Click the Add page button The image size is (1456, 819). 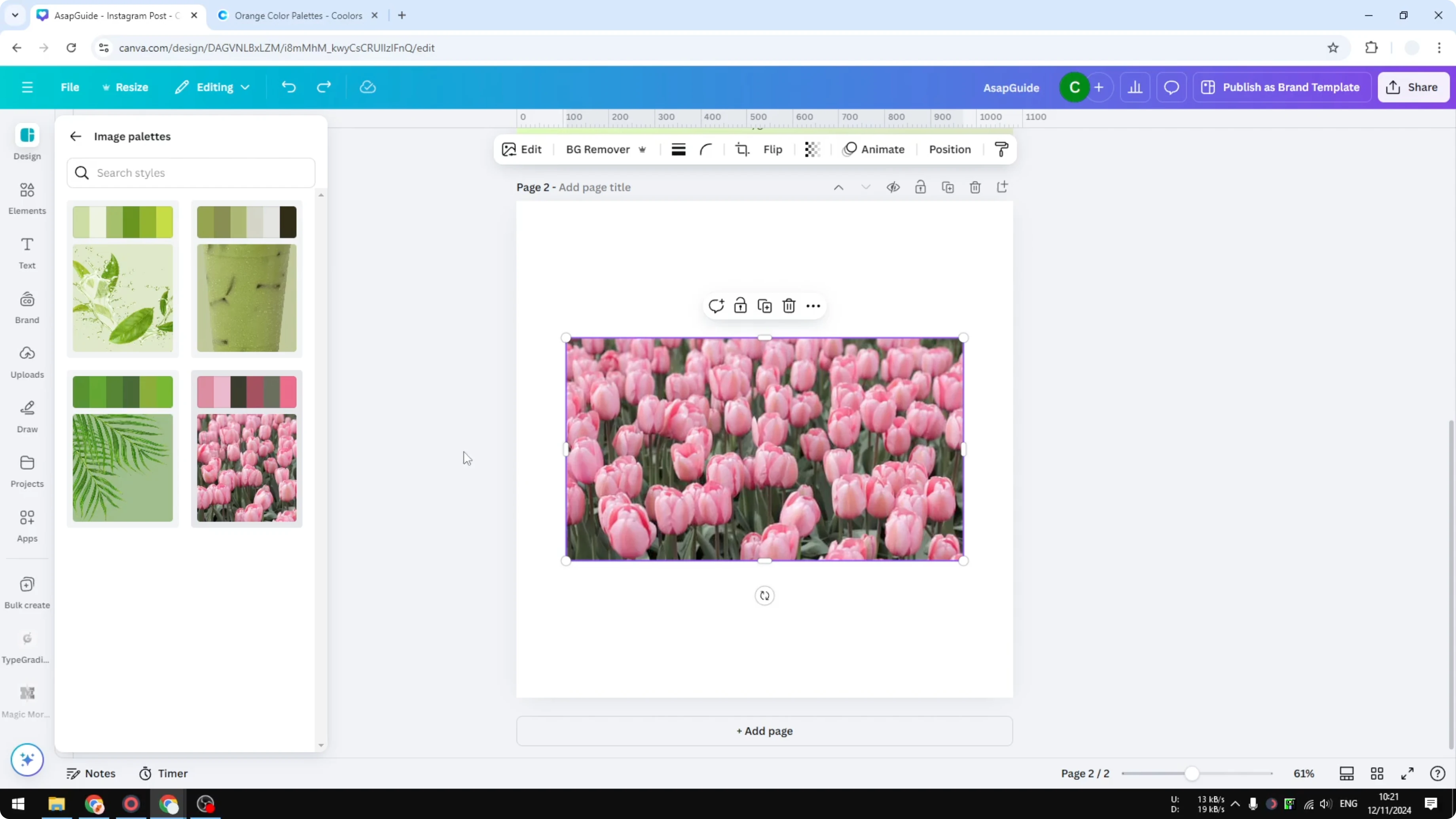coord(764,730)
